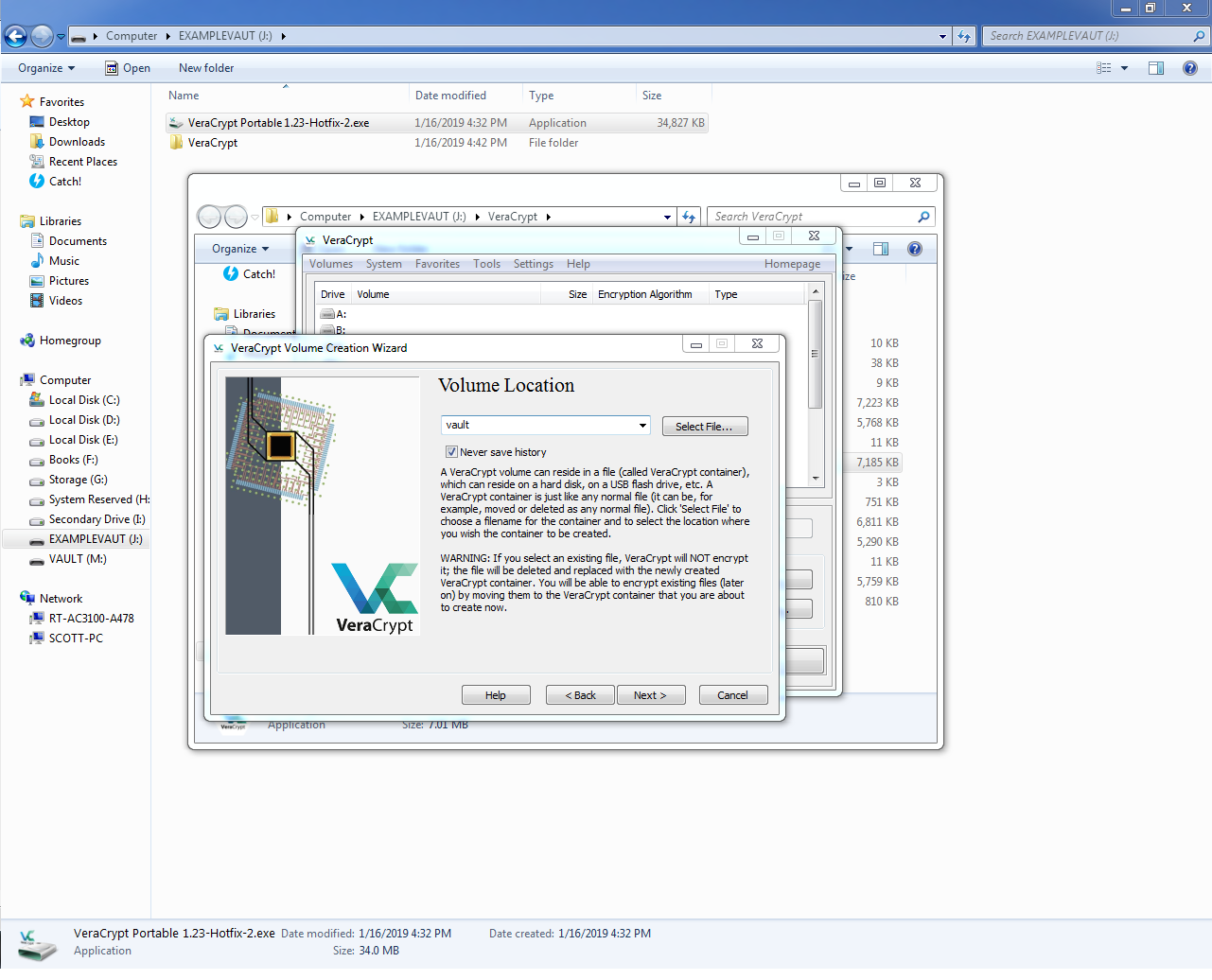Open the blue help icon in the EXAMPLEVAUT toolbar

click(x=1190, y=68)
